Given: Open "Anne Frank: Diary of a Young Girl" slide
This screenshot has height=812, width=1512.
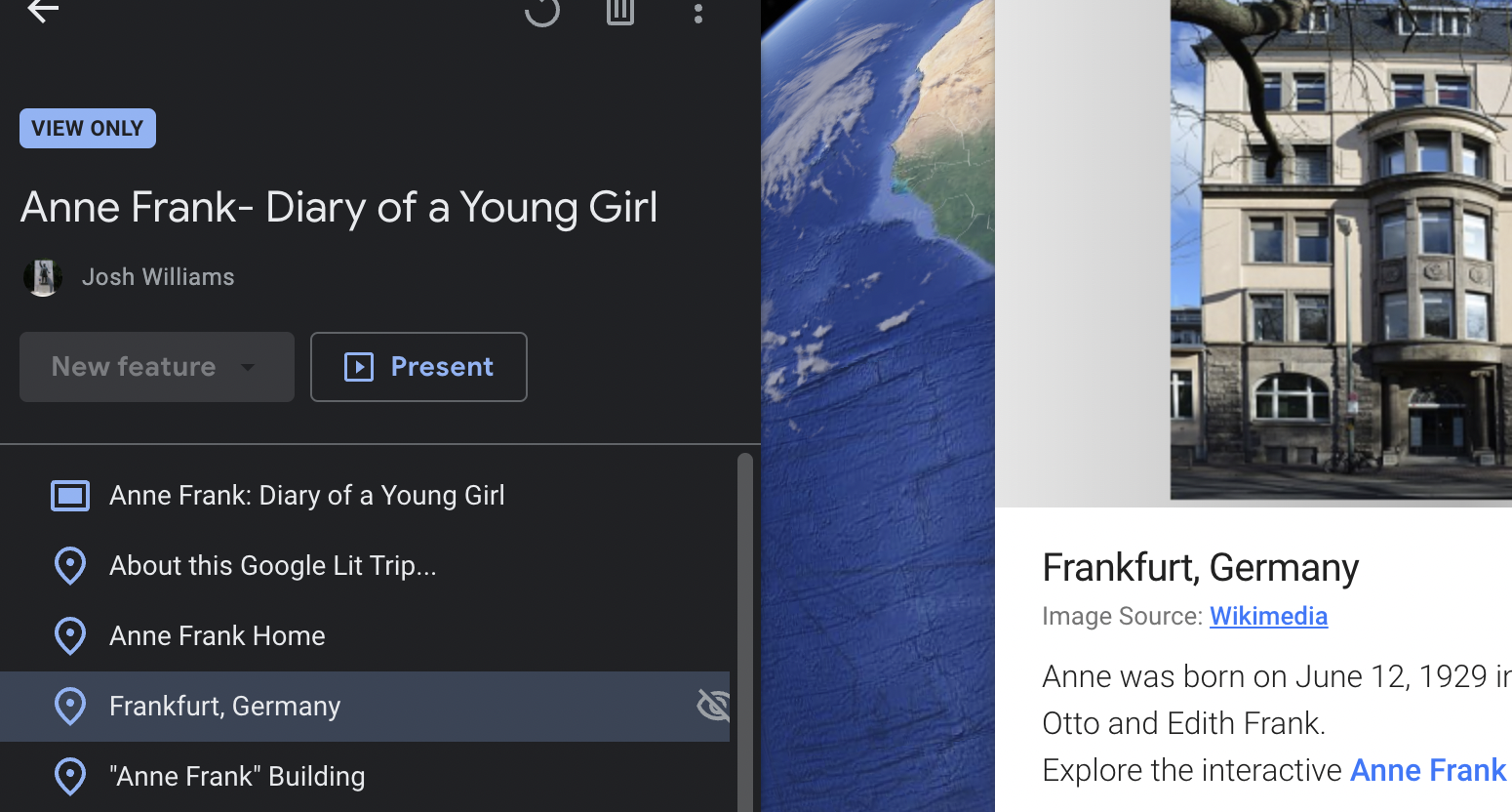Looking at the screenshot, I should [306, 496].
